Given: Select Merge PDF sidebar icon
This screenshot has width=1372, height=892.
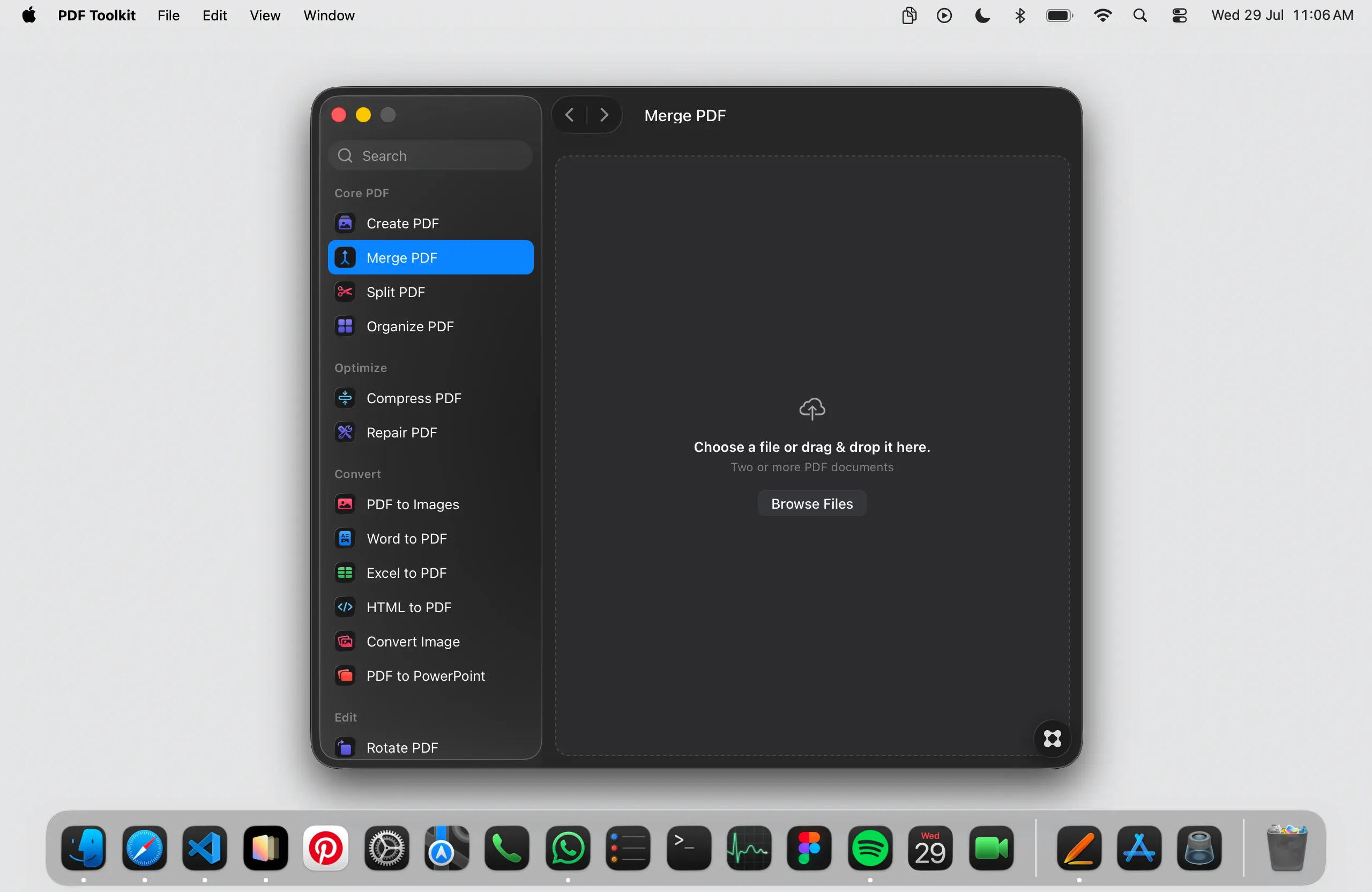Looking at the screenshot, I should tap(345, 257).
